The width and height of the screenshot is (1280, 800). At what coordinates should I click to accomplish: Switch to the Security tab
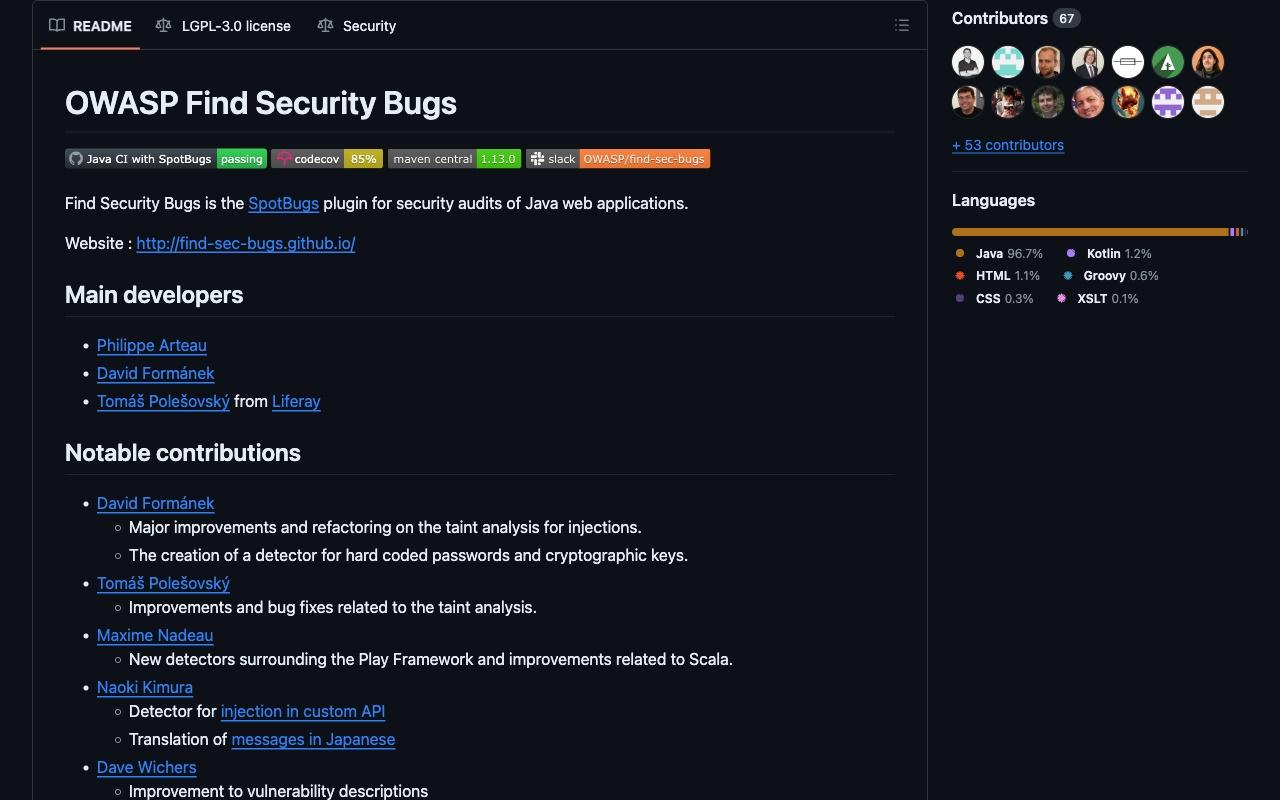tap(357, 26)
